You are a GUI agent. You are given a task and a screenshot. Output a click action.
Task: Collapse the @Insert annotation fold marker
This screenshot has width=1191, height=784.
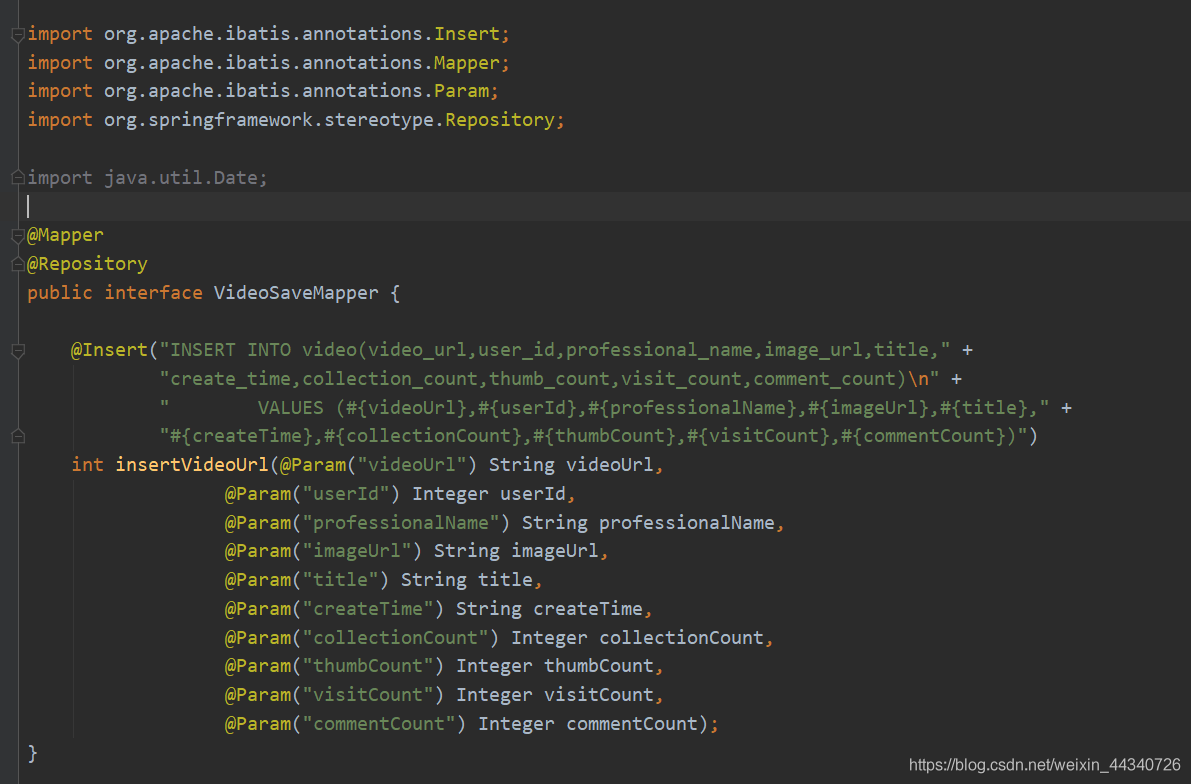[x=18, y=350]
